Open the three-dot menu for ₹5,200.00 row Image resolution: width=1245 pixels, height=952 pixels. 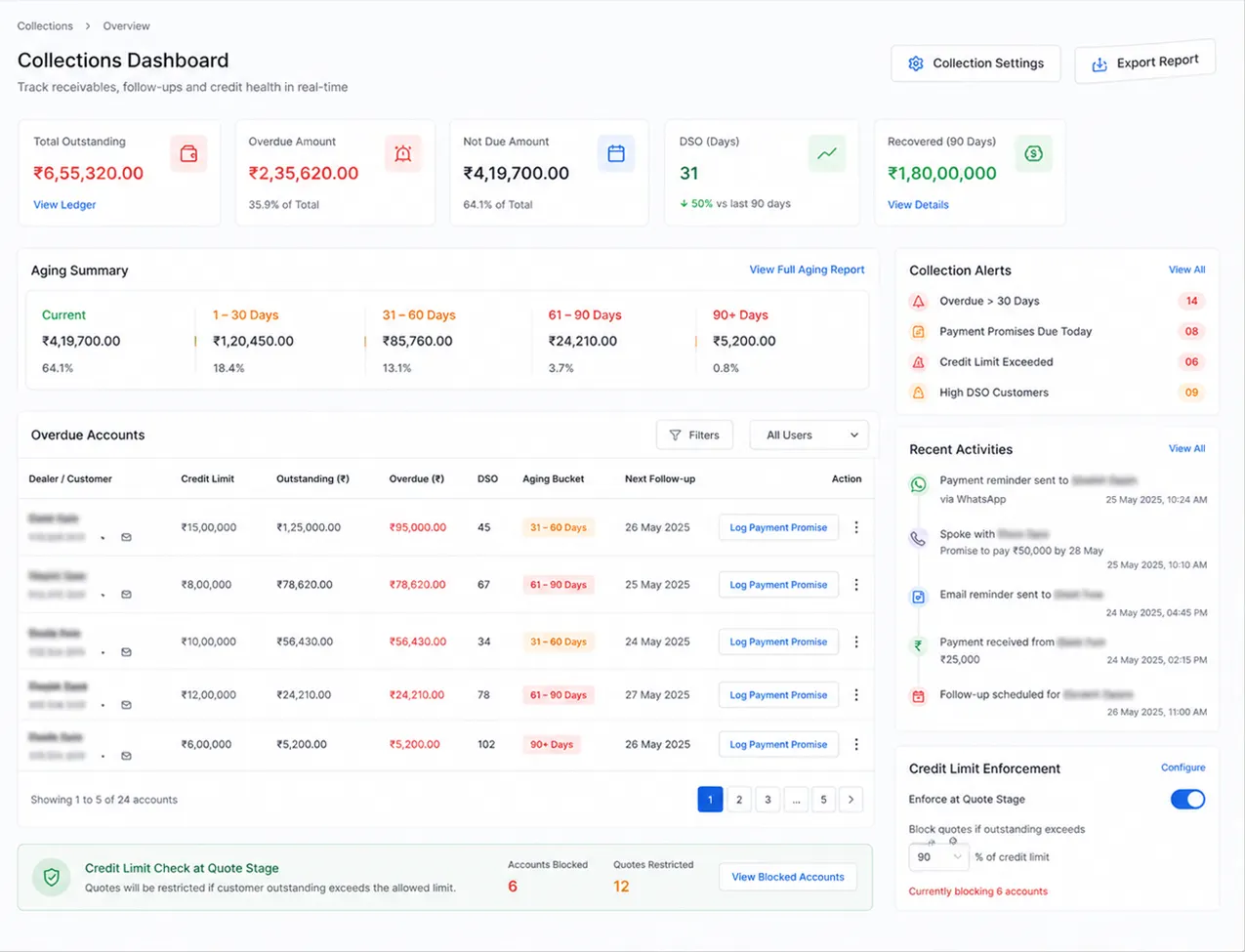coord(856,744)
